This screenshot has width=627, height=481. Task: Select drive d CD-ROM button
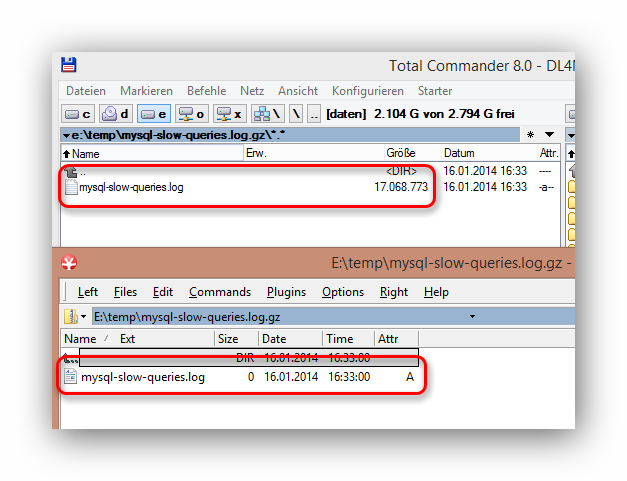point(115,114)
